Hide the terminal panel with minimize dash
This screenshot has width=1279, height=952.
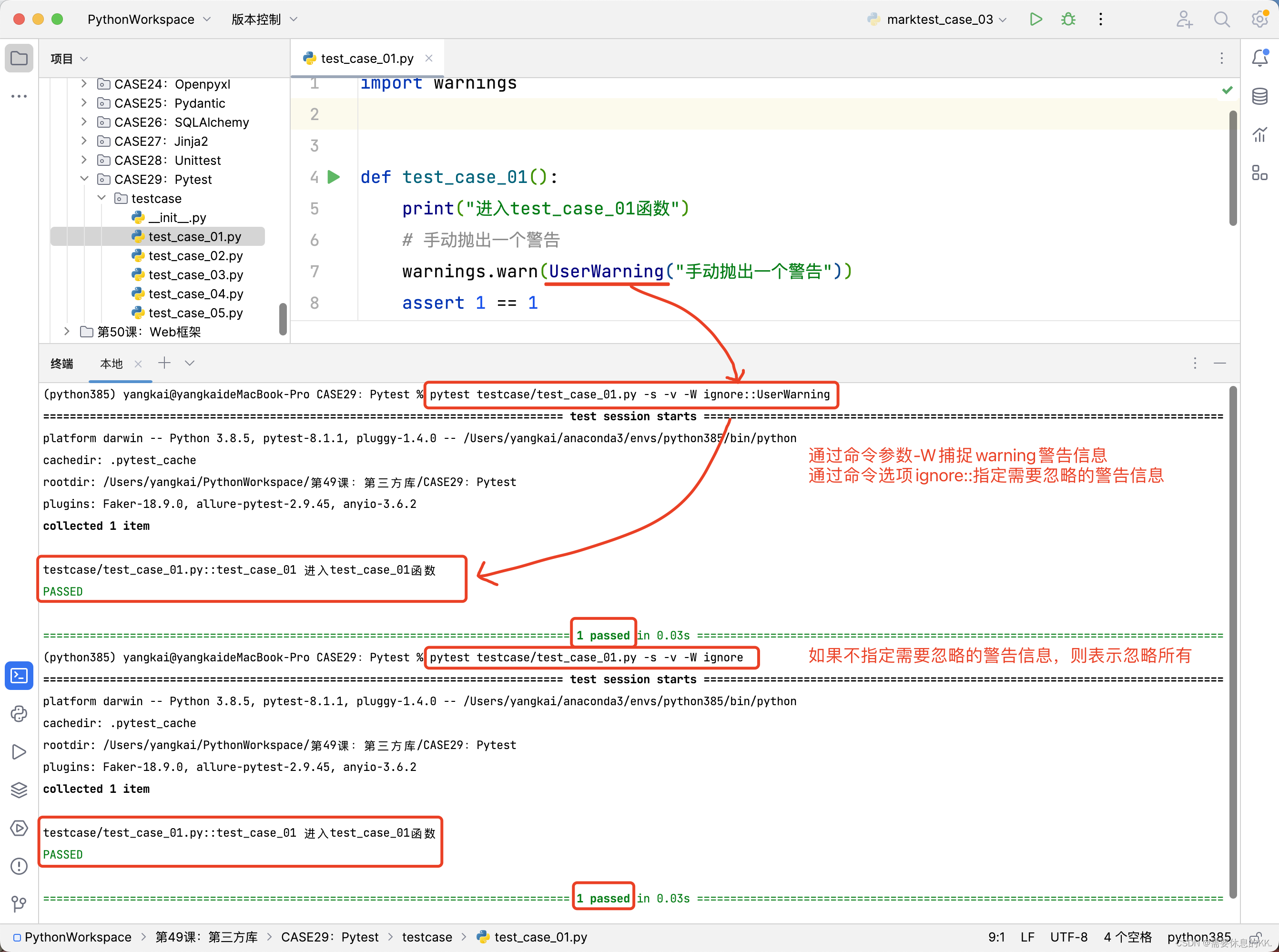1219,363
